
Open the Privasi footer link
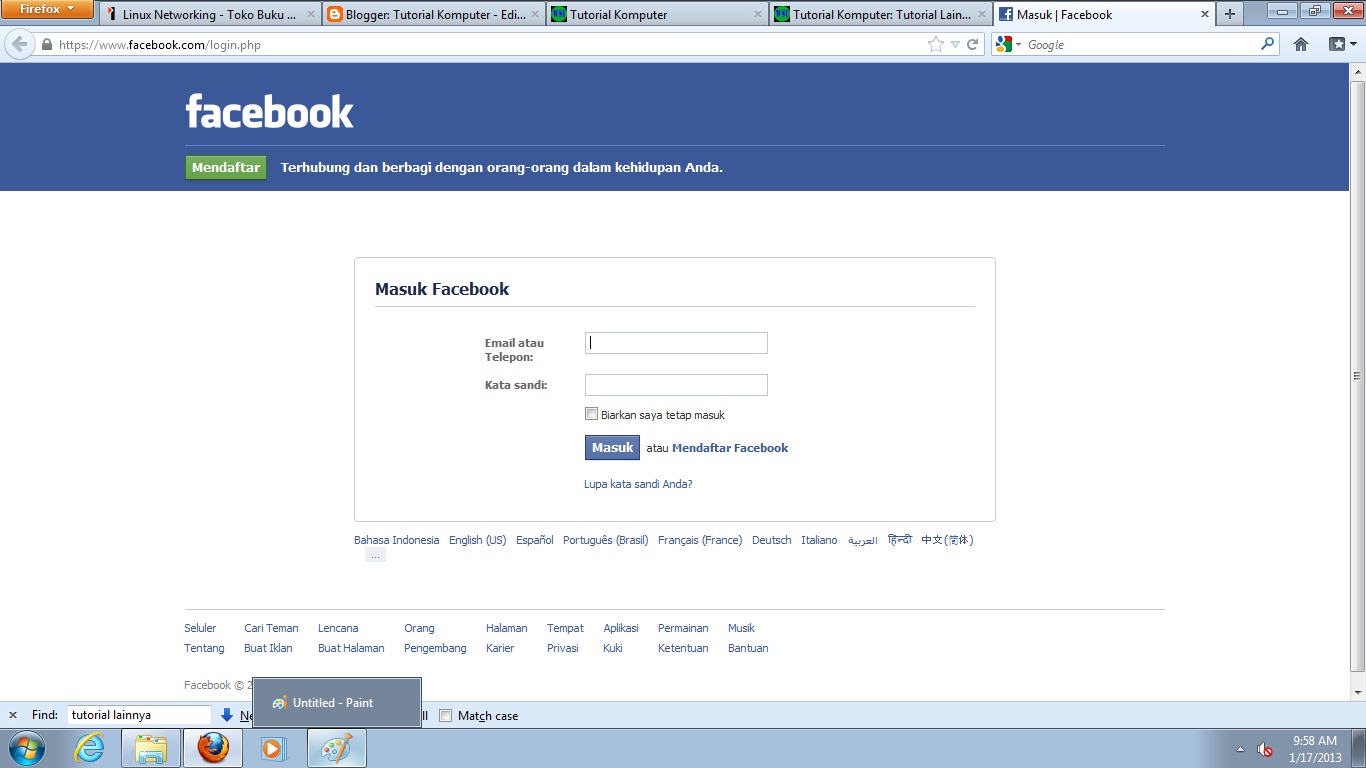point(563,648)
